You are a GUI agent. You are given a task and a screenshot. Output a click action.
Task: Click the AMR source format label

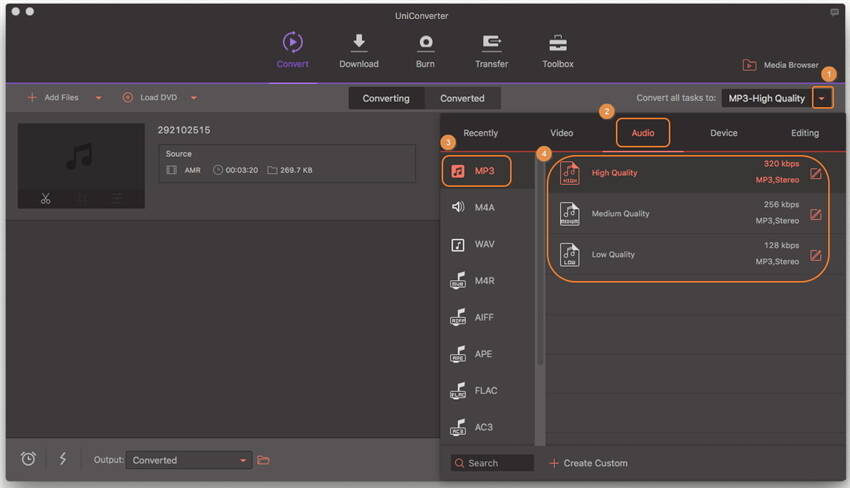tap(192, 170)
